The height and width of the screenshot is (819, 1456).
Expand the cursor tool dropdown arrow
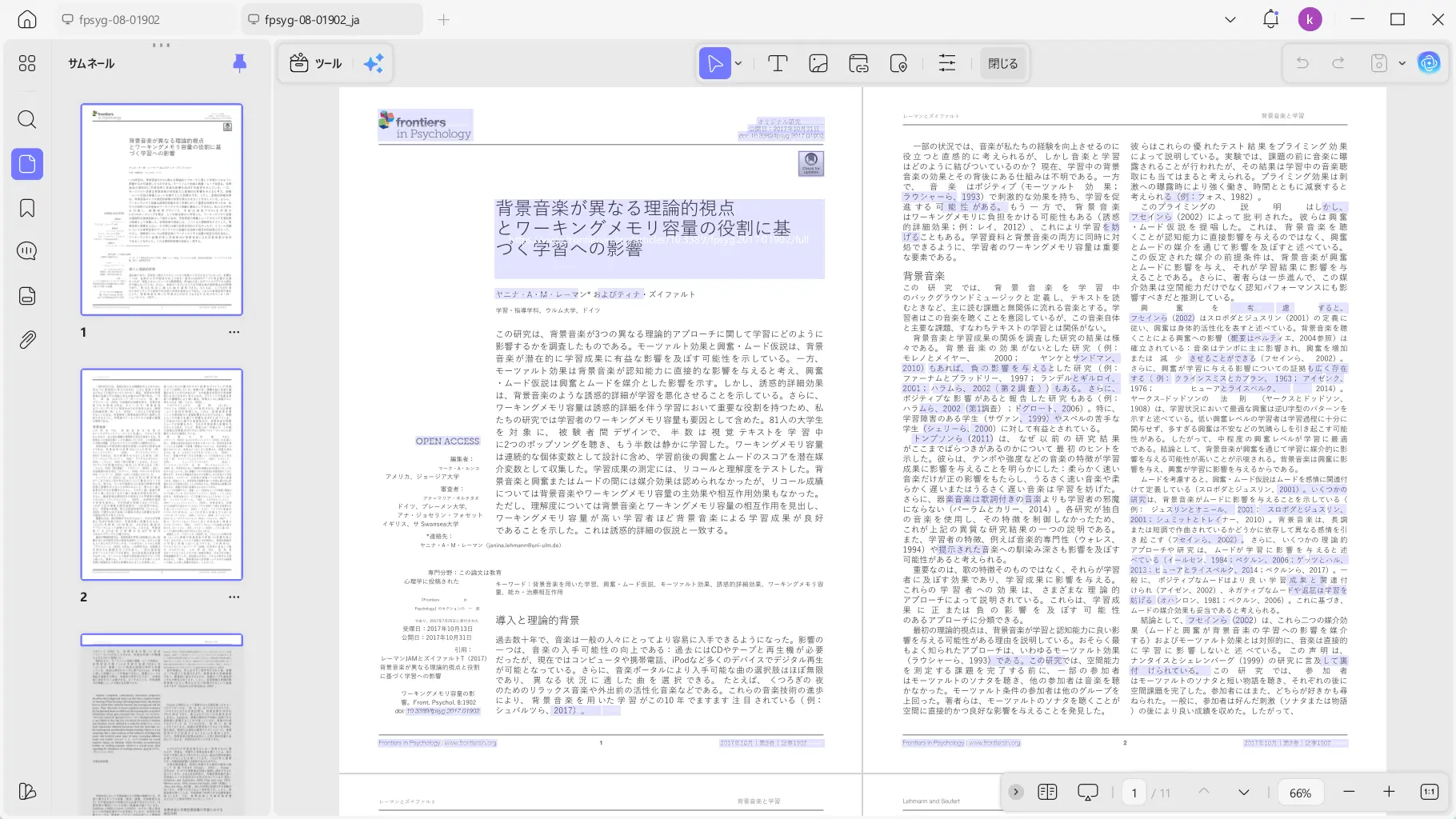tap(738, 63)
